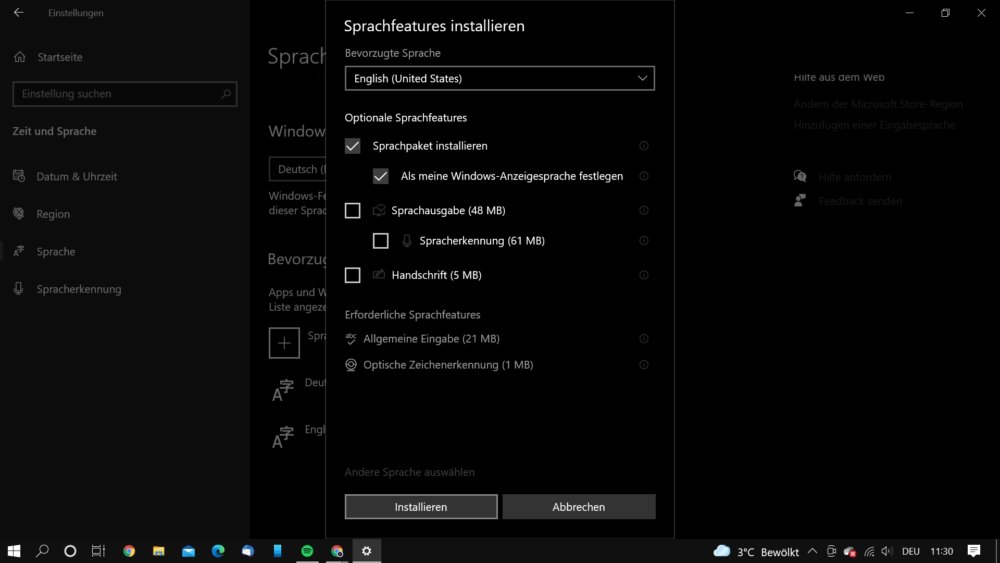Uncheck Als meine Windows-Anzeigesprache festlegen

click(x=381, y=176)
